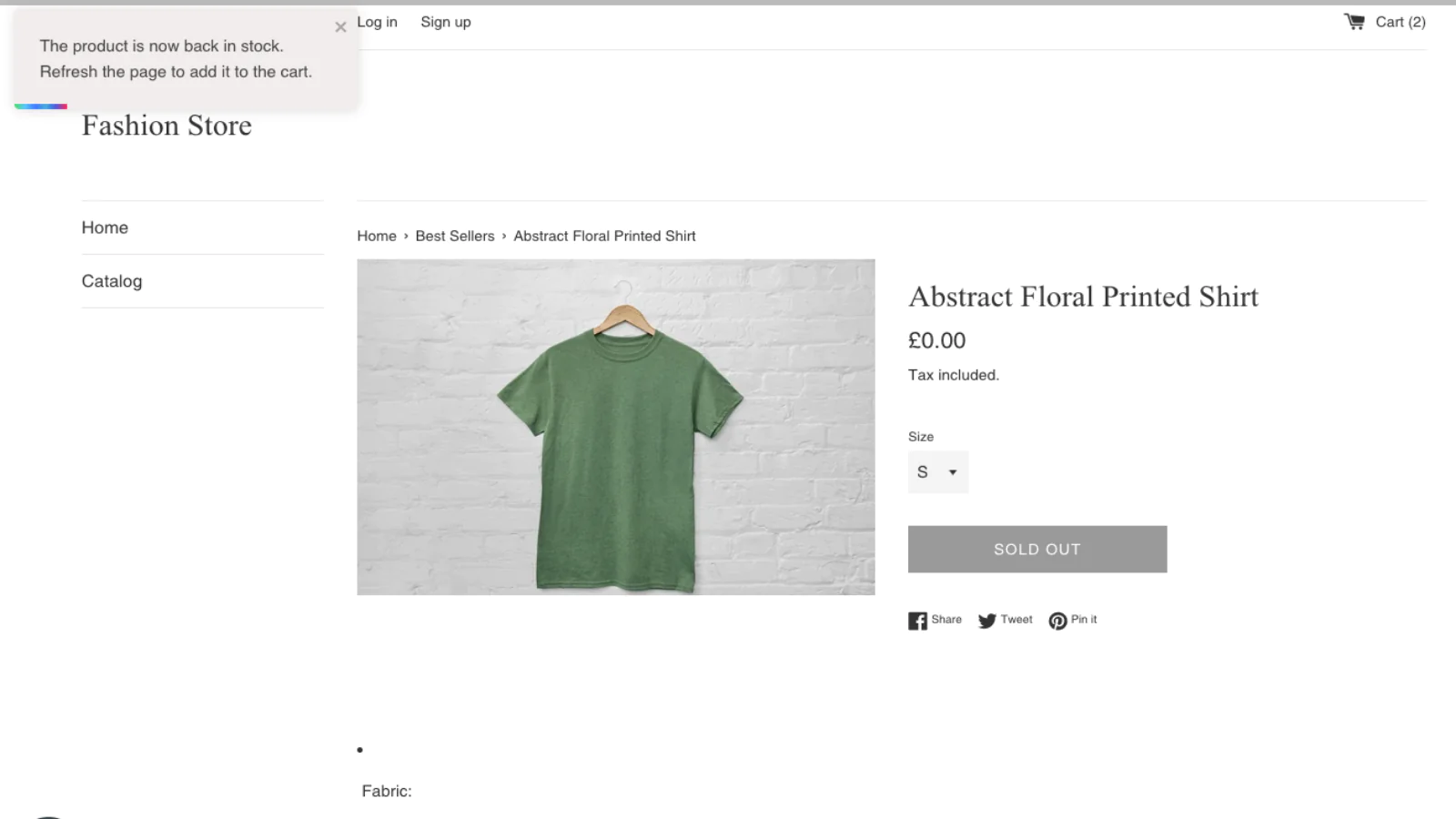The width and height of the screenshot is (1456, 819).
Task: Click the Twitter Tweet icon
Action: click(987, 621)
